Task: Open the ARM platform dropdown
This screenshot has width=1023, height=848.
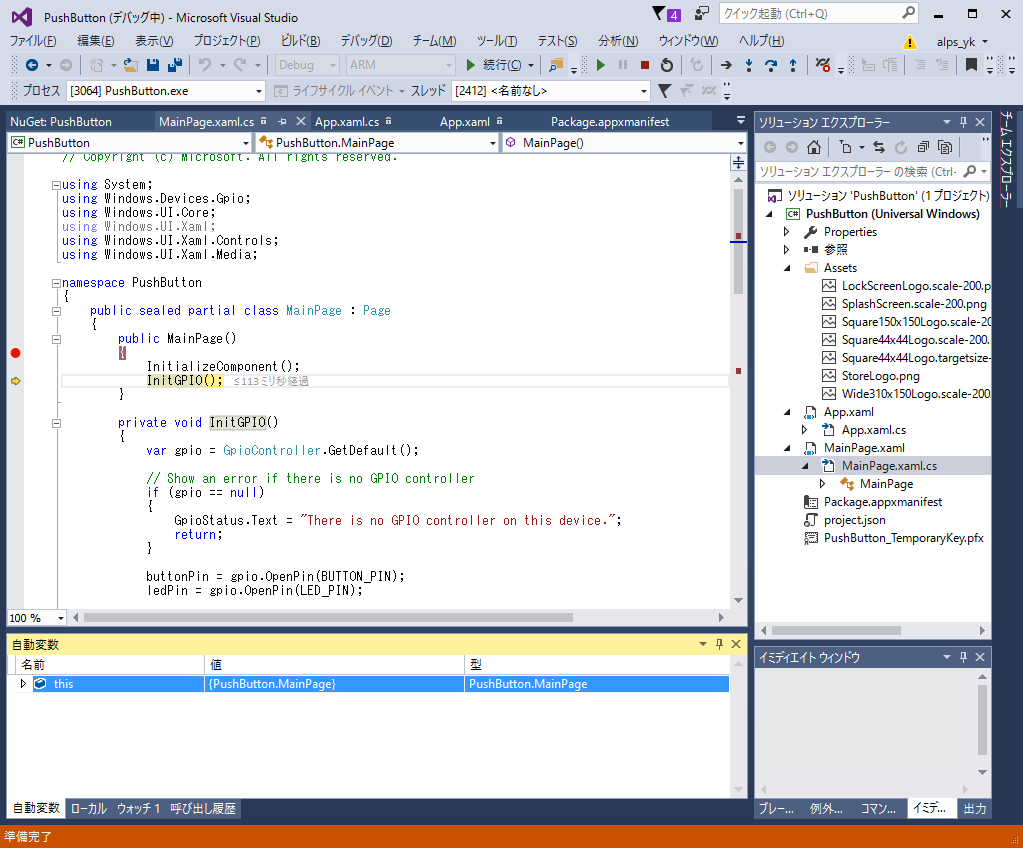Action: click(400, 65)
